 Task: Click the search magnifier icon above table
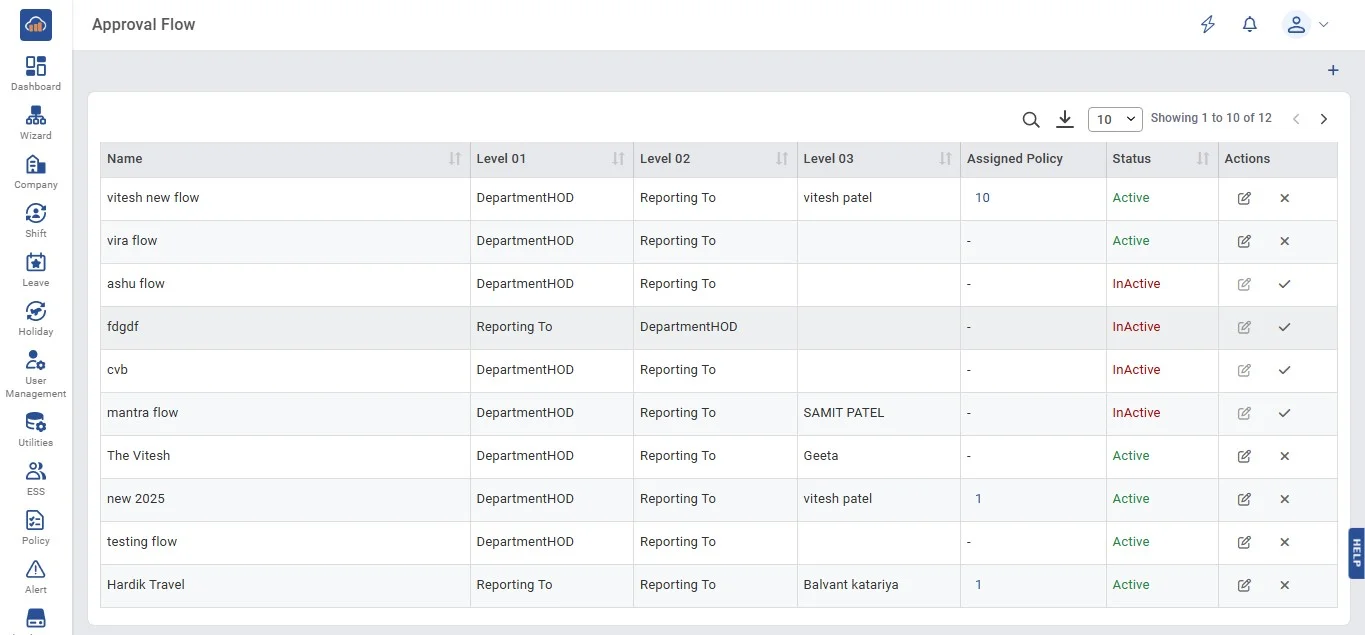click(1031, 120)
